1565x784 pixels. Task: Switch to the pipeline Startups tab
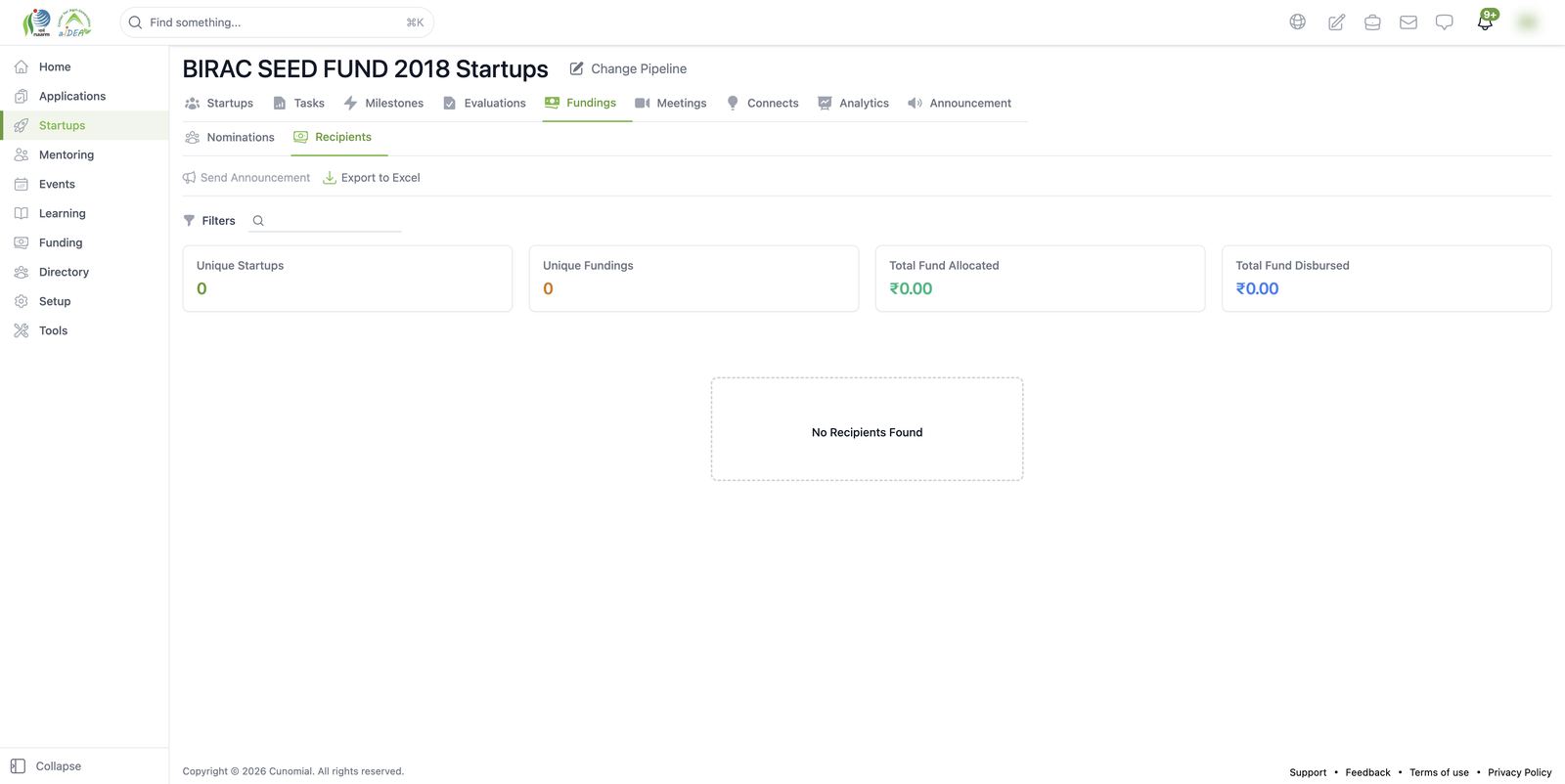tap(219, 103)
